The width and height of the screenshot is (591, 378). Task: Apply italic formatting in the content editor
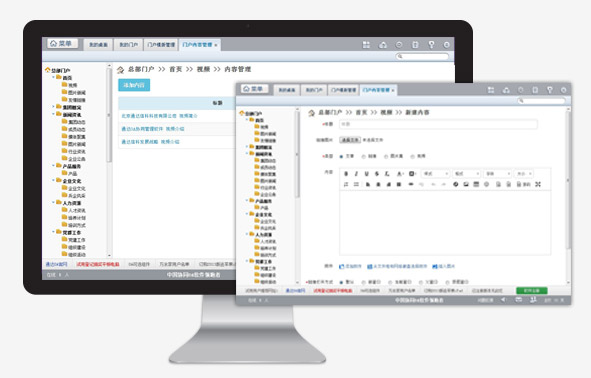[x=356, y=174]
